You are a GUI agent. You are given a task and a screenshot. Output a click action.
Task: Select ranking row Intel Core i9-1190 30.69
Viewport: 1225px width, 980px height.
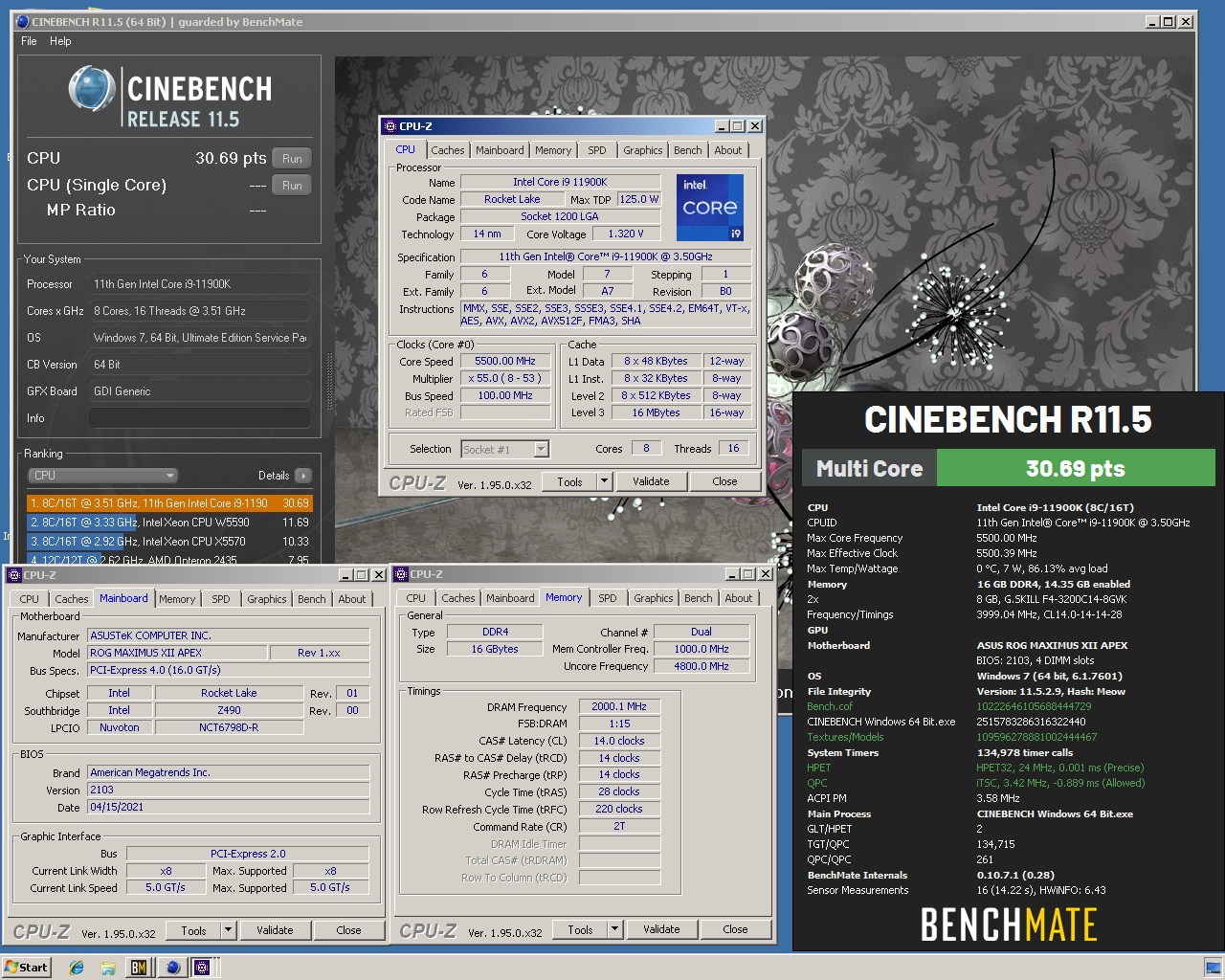169,502
